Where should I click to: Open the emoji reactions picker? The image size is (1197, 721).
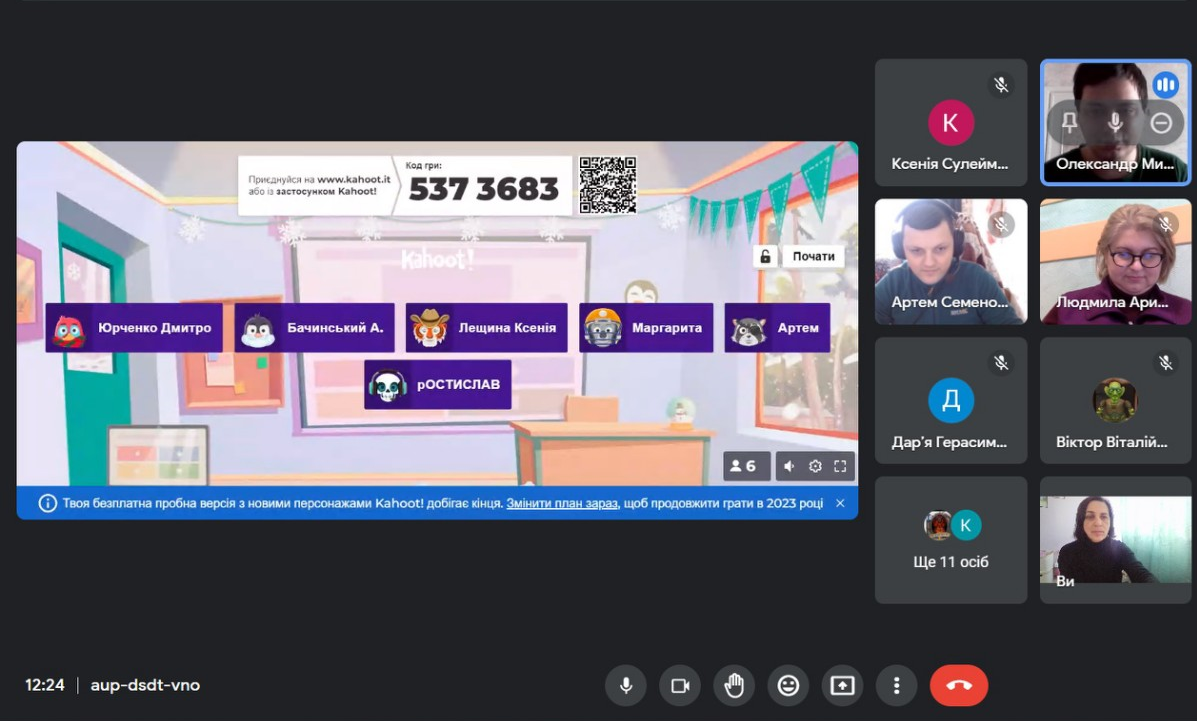(788, 686)
